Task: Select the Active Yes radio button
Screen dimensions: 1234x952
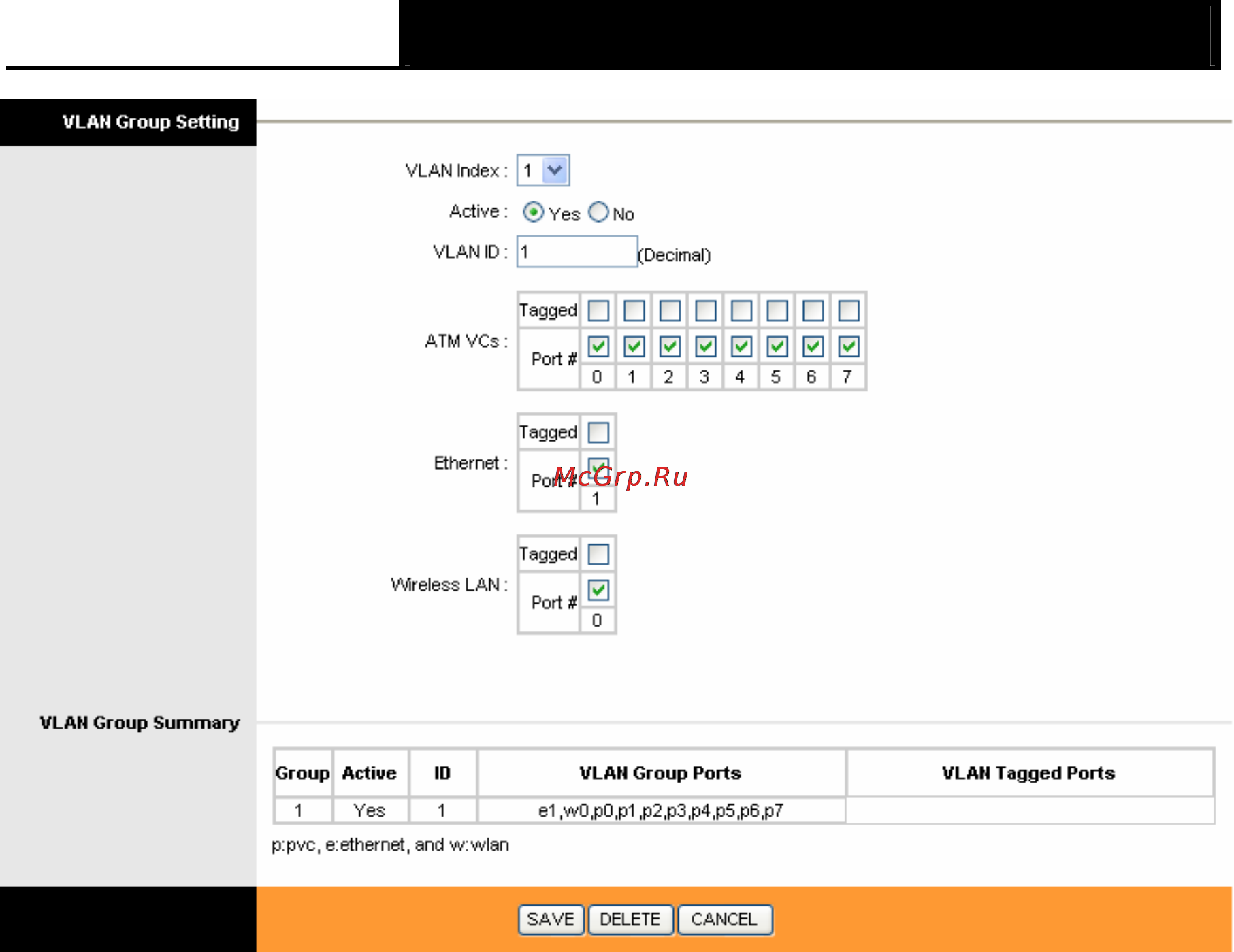Action: click(x=533, y=212)
